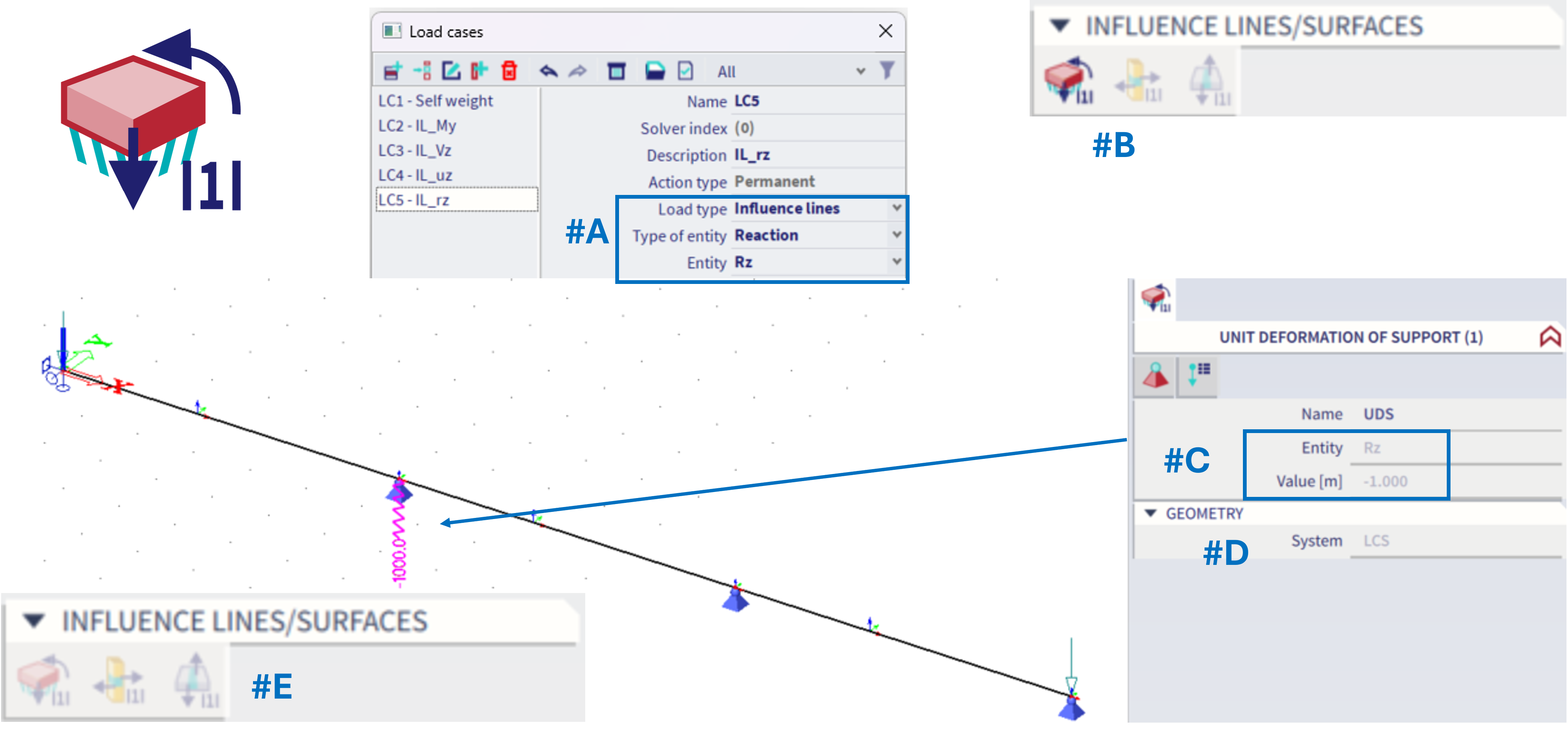The height and width of the screenshot is (732, 1568).
Task: Close the Load cases dialog
Action: coord(885,31)
